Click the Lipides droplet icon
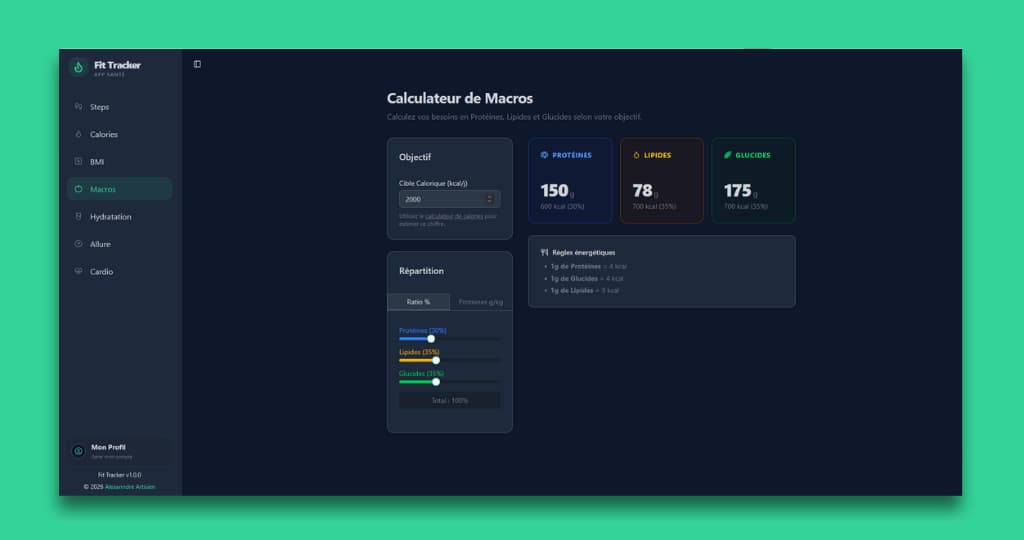The height and width of the screenshot is (540, 1024). (x=636, y=155)
